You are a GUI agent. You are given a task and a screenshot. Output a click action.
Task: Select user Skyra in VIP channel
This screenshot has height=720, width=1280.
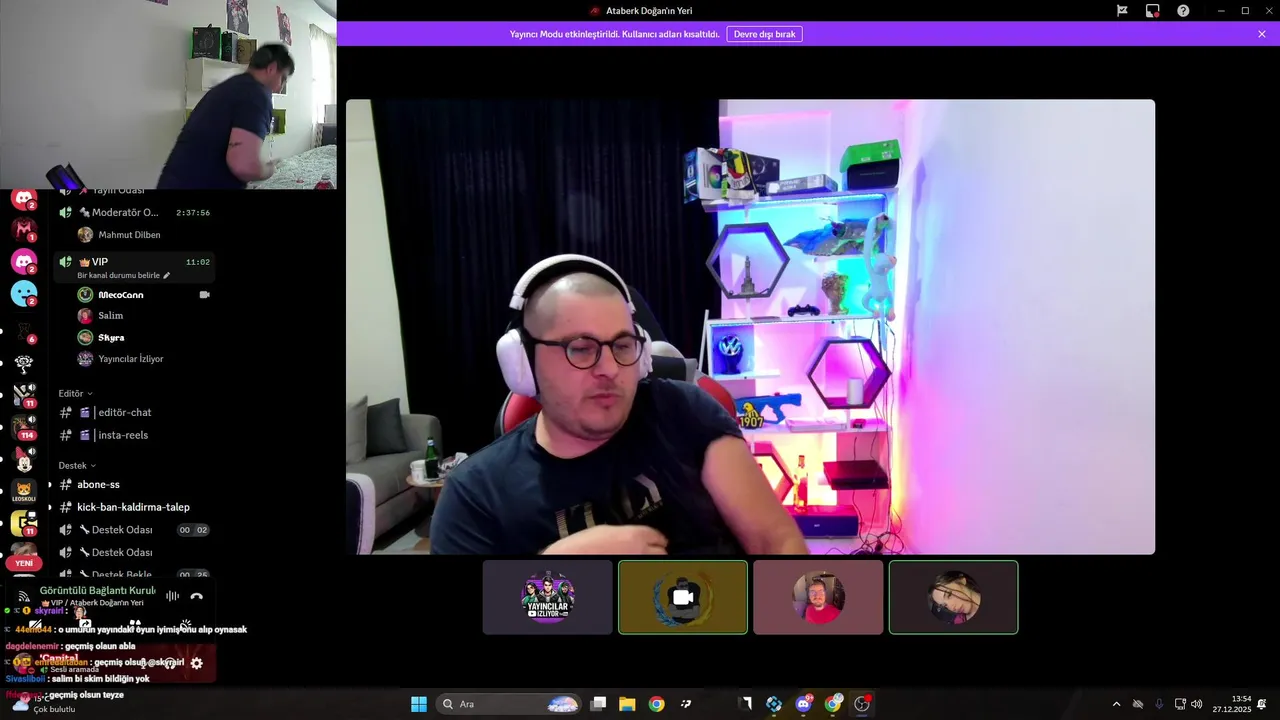[111, 338]
